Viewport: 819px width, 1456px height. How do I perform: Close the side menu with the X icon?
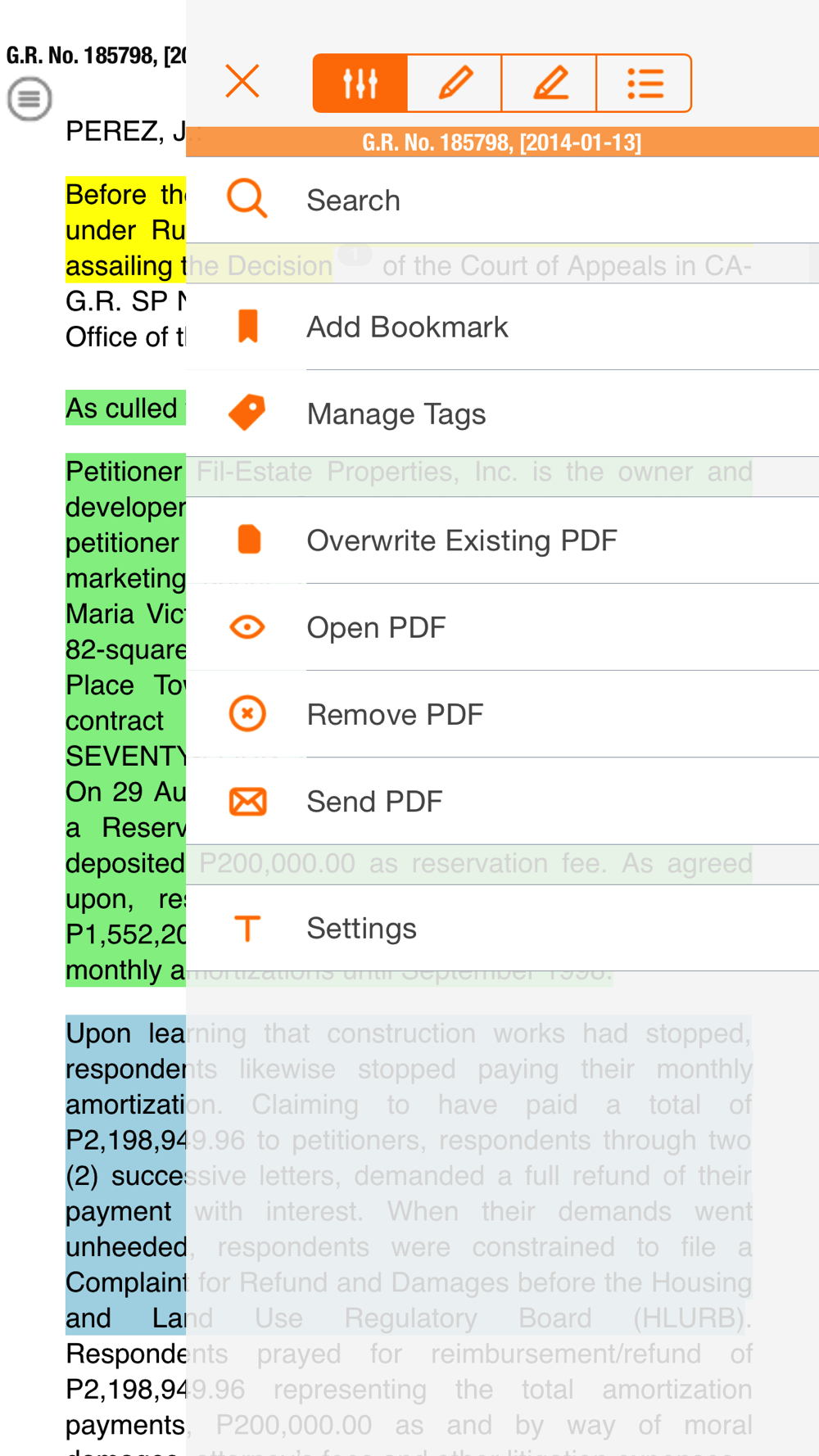pos(242,82)
